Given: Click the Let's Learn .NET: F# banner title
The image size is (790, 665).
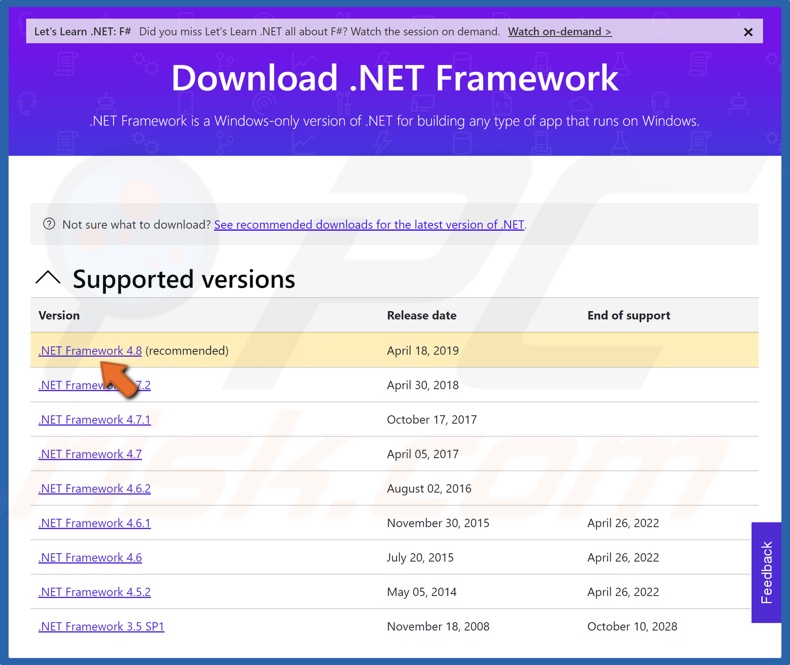Looking at the screenshot, I should (x=83, y=31).
